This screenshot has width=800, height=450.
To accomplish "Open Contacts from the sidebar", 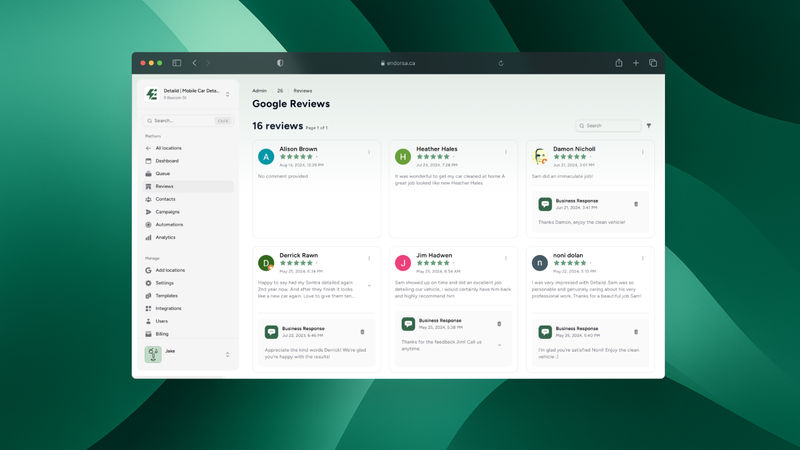I will tap(188, 199).
